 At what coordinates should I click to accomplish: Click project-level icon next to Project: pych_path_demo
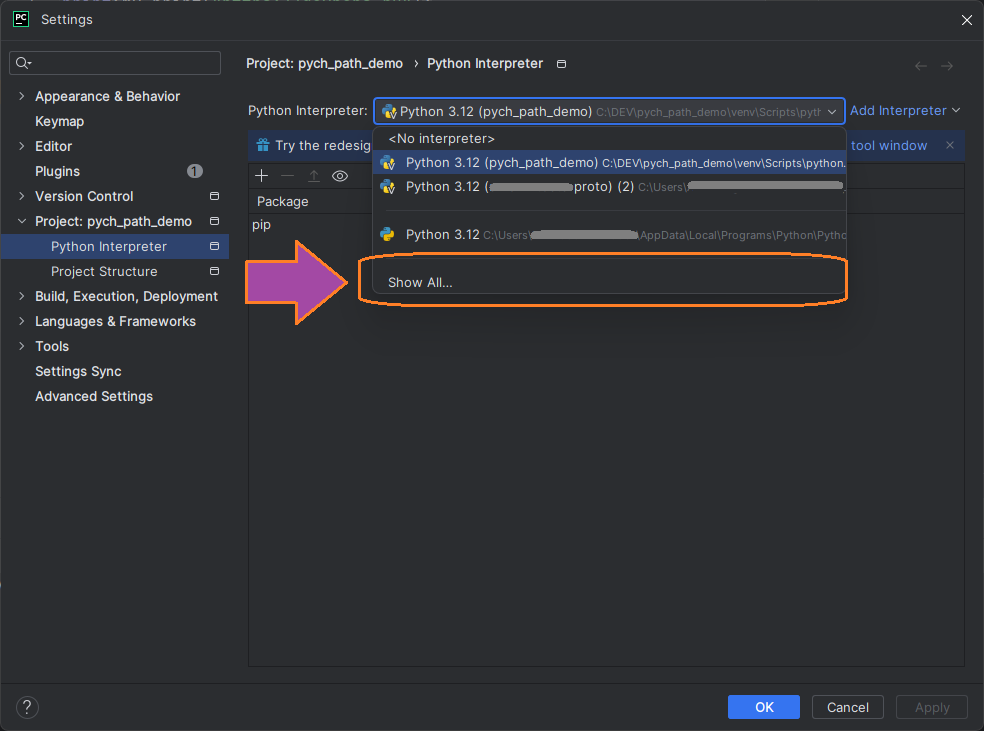tap(214, 221)
